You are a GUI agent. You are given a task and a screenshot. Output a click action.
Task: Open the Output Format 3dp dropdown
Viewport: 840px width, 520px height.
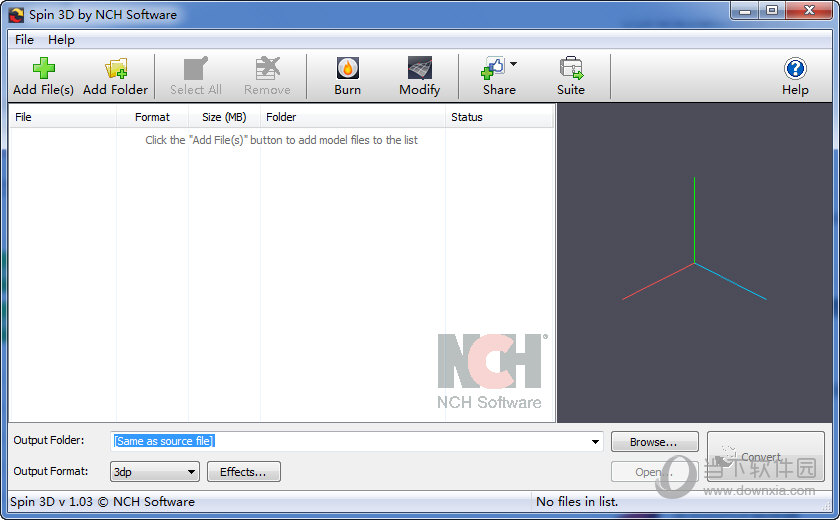(154, 472)
